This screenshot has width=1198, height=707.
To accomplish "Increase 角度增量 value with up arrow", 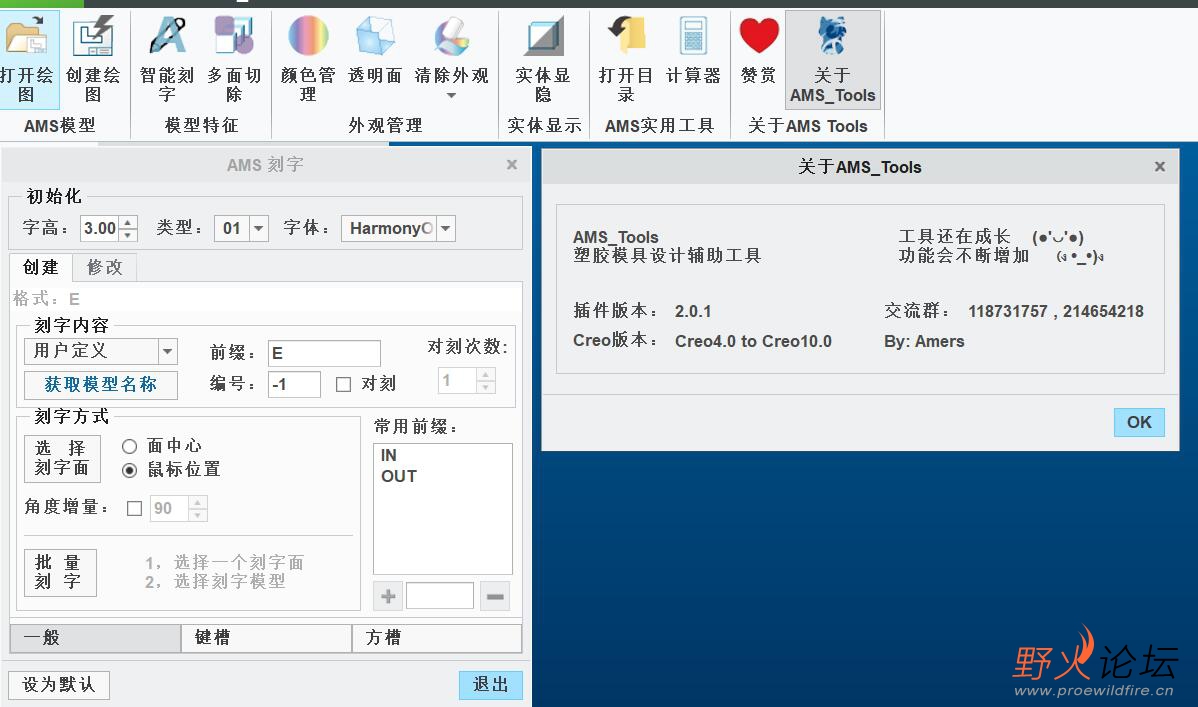I will 198,502.
